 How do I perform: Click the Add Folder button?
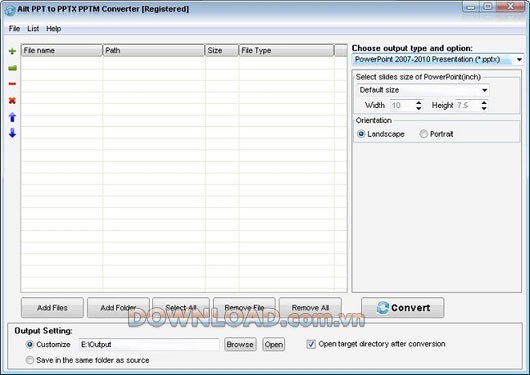tap(118, 308)
